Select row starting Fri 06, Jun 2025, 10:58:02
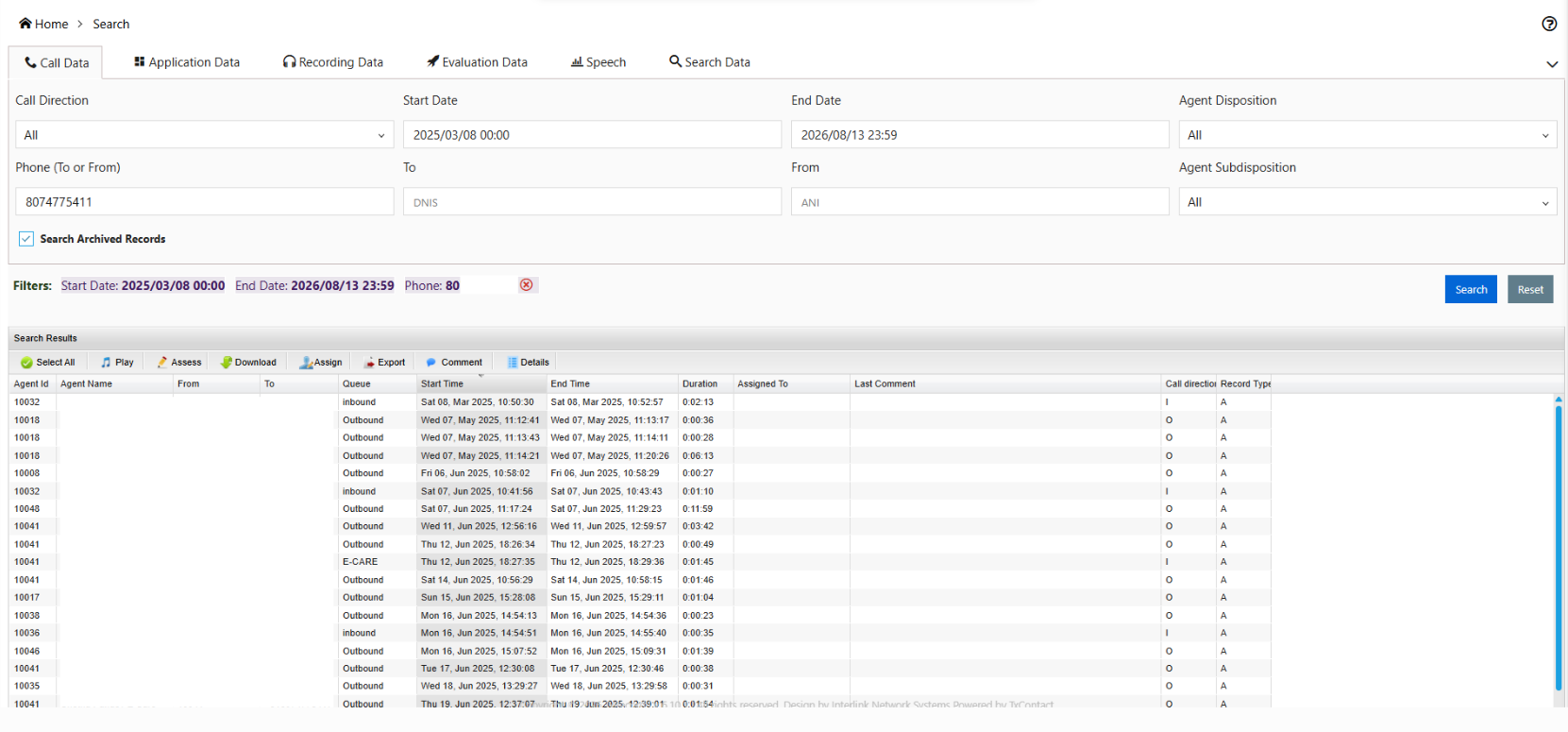 (640, 473)
